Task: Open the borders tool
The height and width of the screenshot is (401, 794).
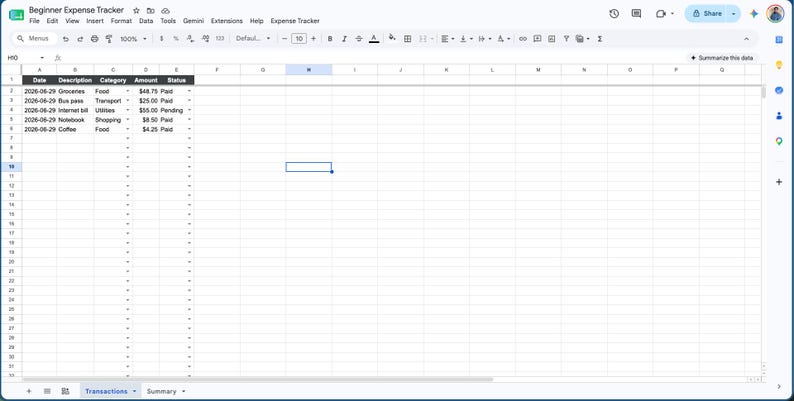Action: point(407,38)
